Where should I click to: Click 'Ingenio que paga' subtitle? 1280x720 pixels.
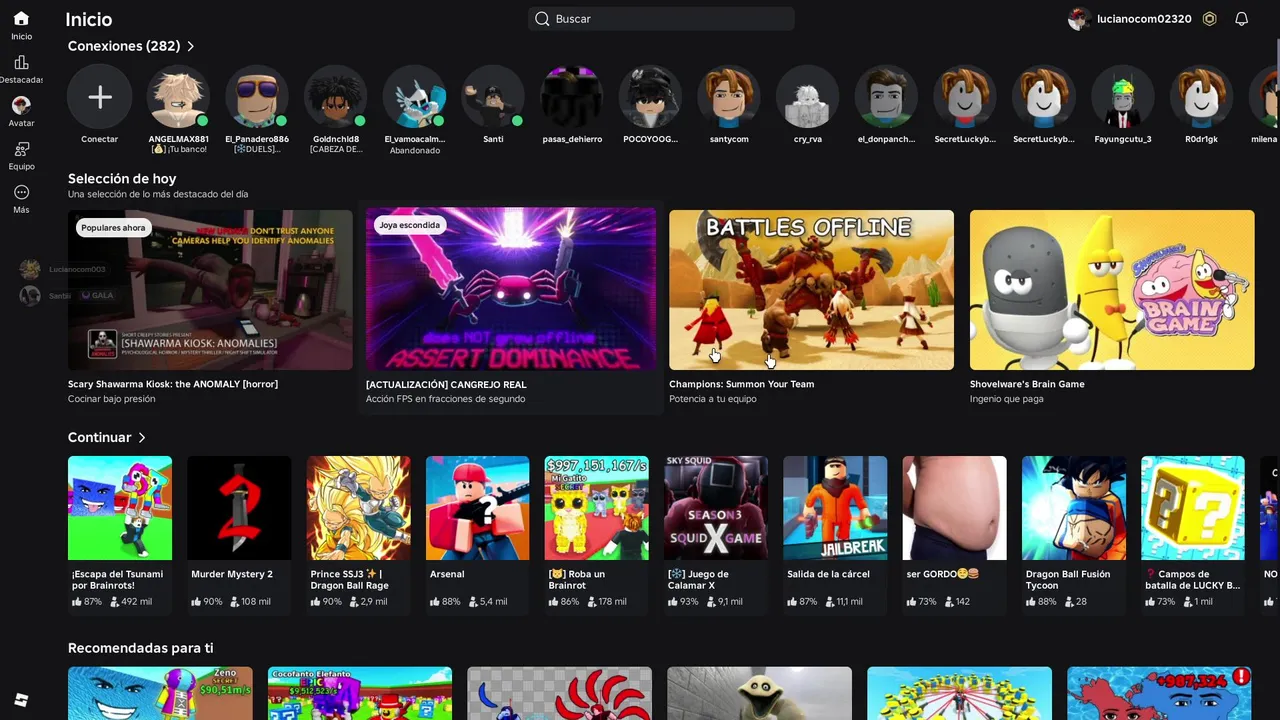click(x=1006, y=399)
